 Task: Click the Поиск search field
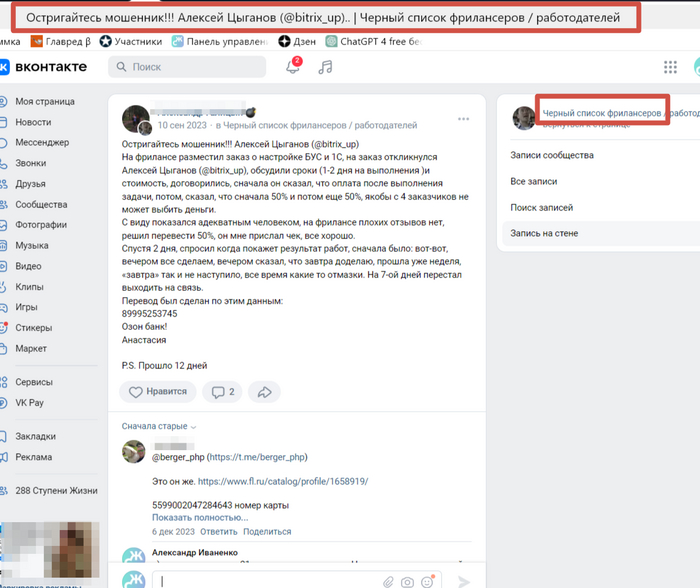click(x=187, y=67)
